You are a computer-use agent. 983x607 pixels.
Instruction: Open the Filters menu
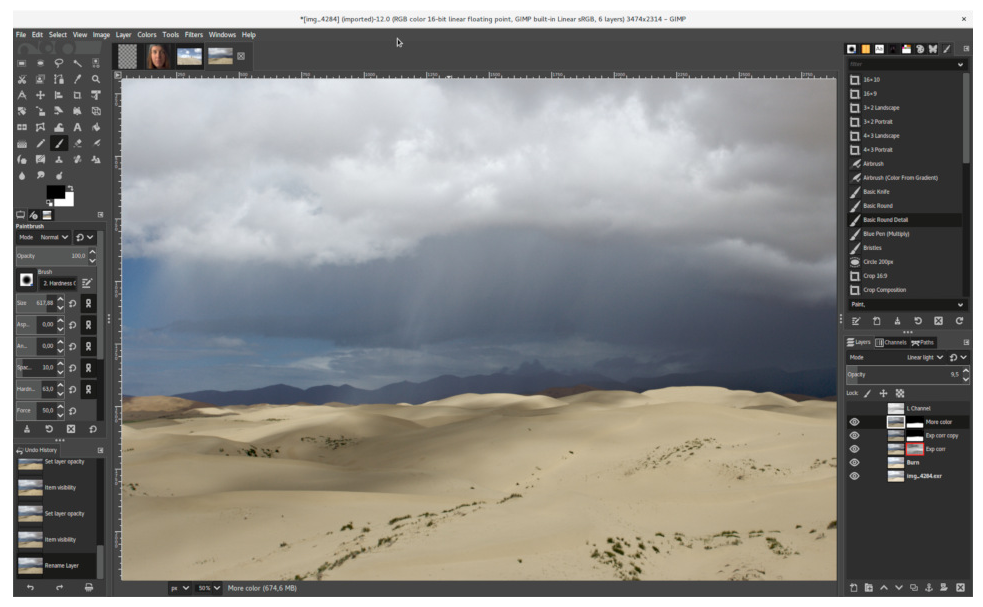click(x=194, y=35)
